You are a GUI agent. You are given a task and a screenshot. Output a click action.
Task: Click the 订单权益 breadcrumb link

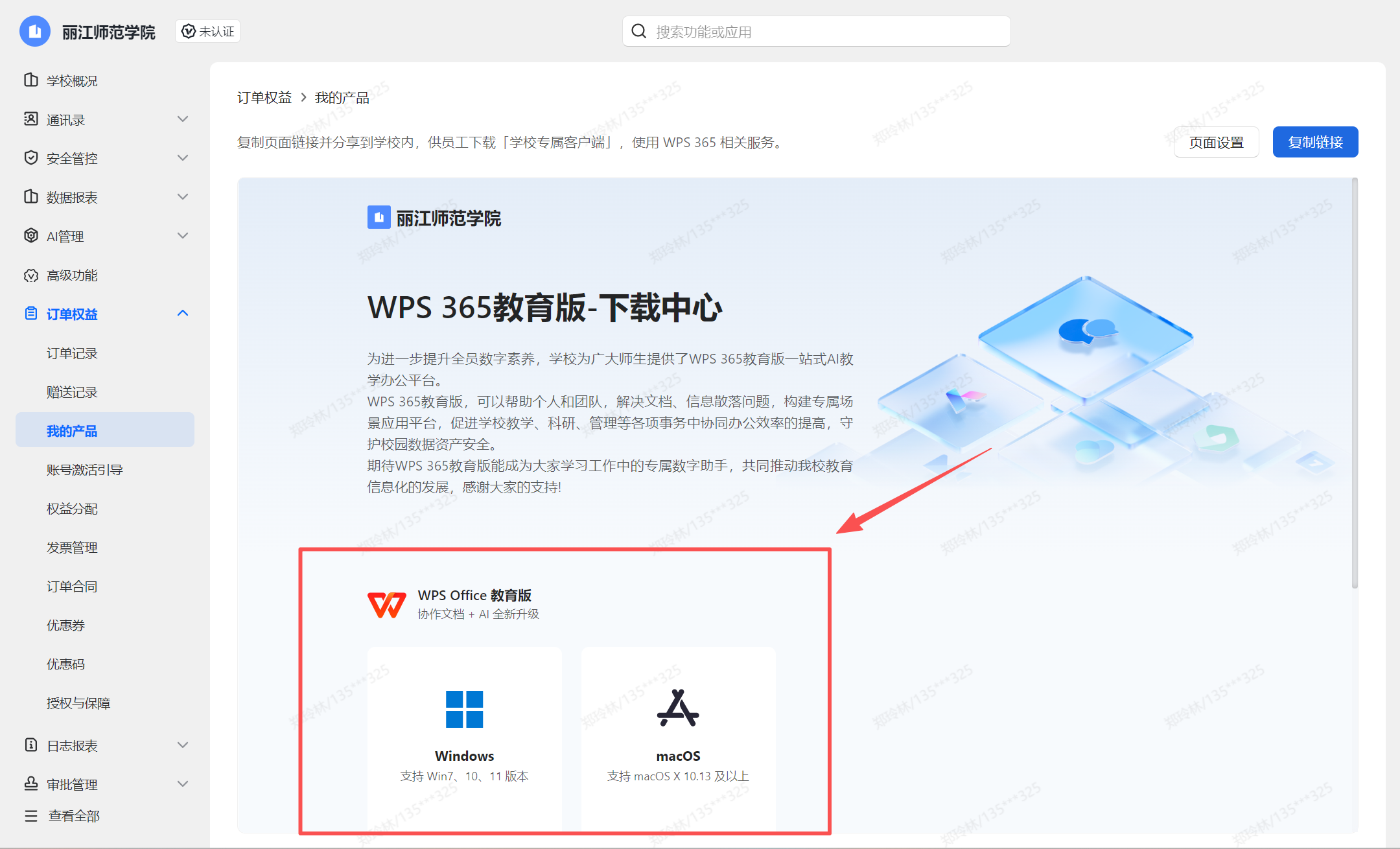click(x=264, y=97)
